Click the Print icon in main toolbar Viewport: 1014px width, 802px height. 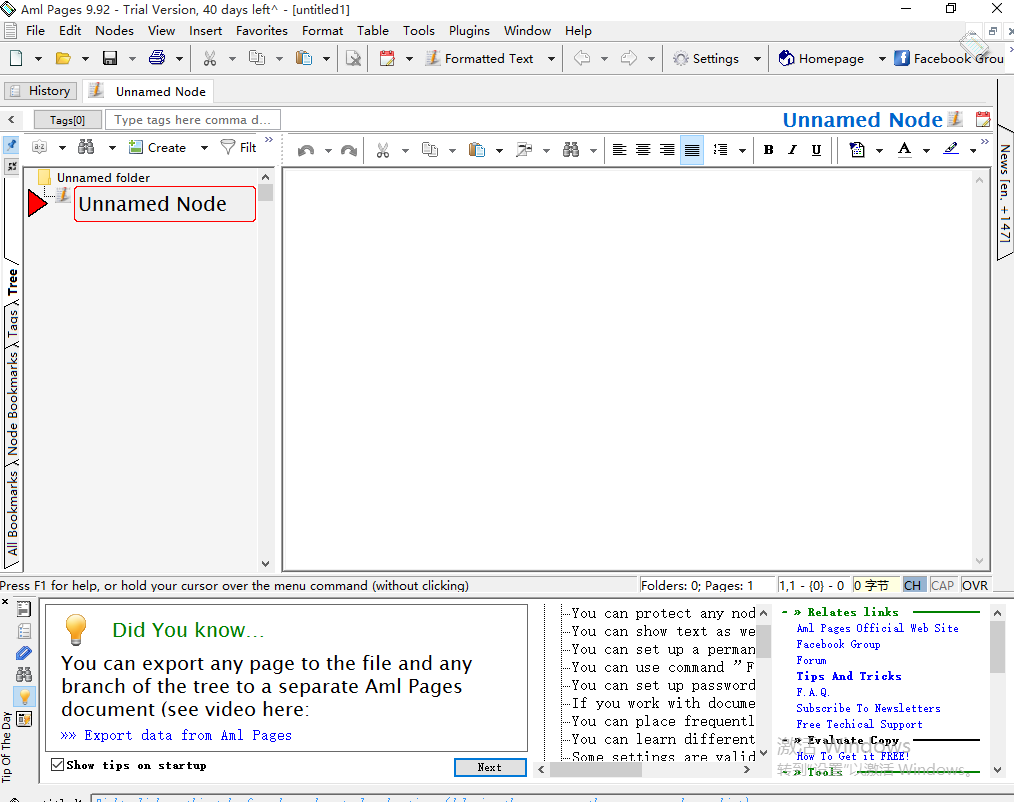pyautogui.click(x=157, y=58)
